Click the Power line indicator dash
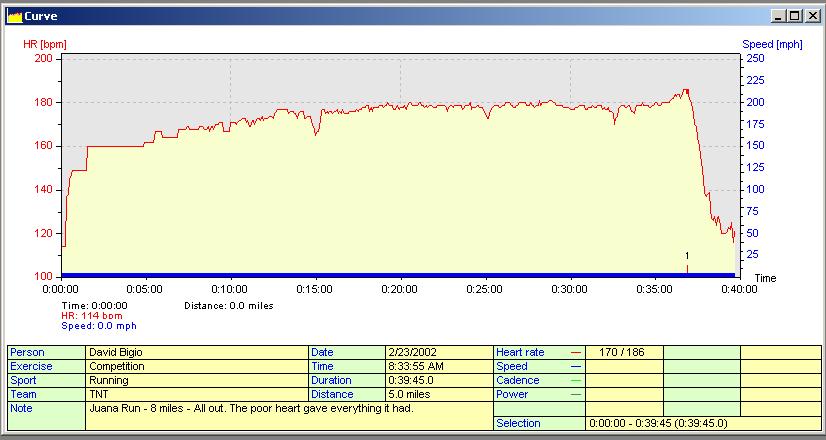This screenshot has width=826, height=440. point(575,395)
